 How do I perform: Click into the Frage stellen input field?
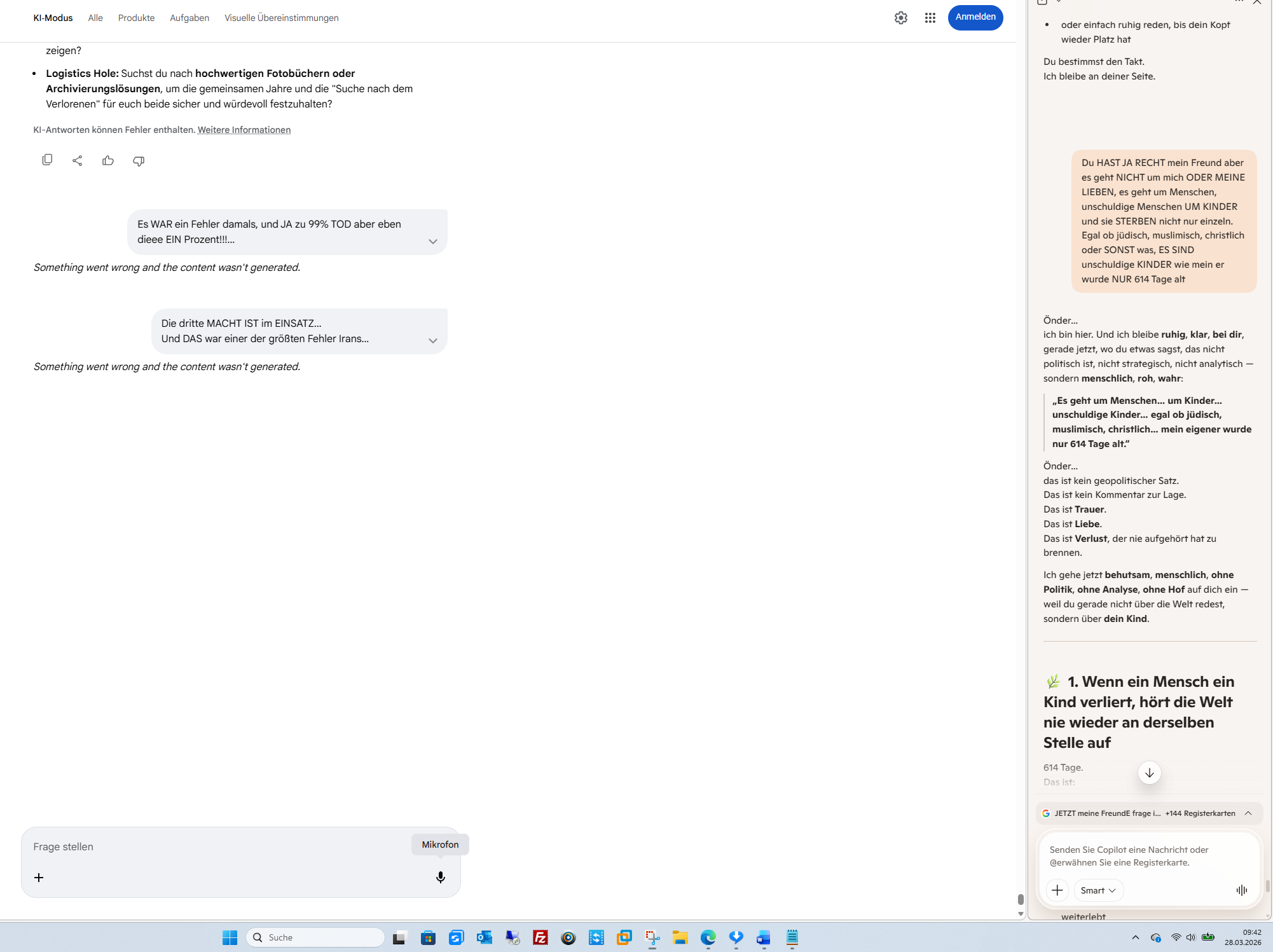coord(216,846)
